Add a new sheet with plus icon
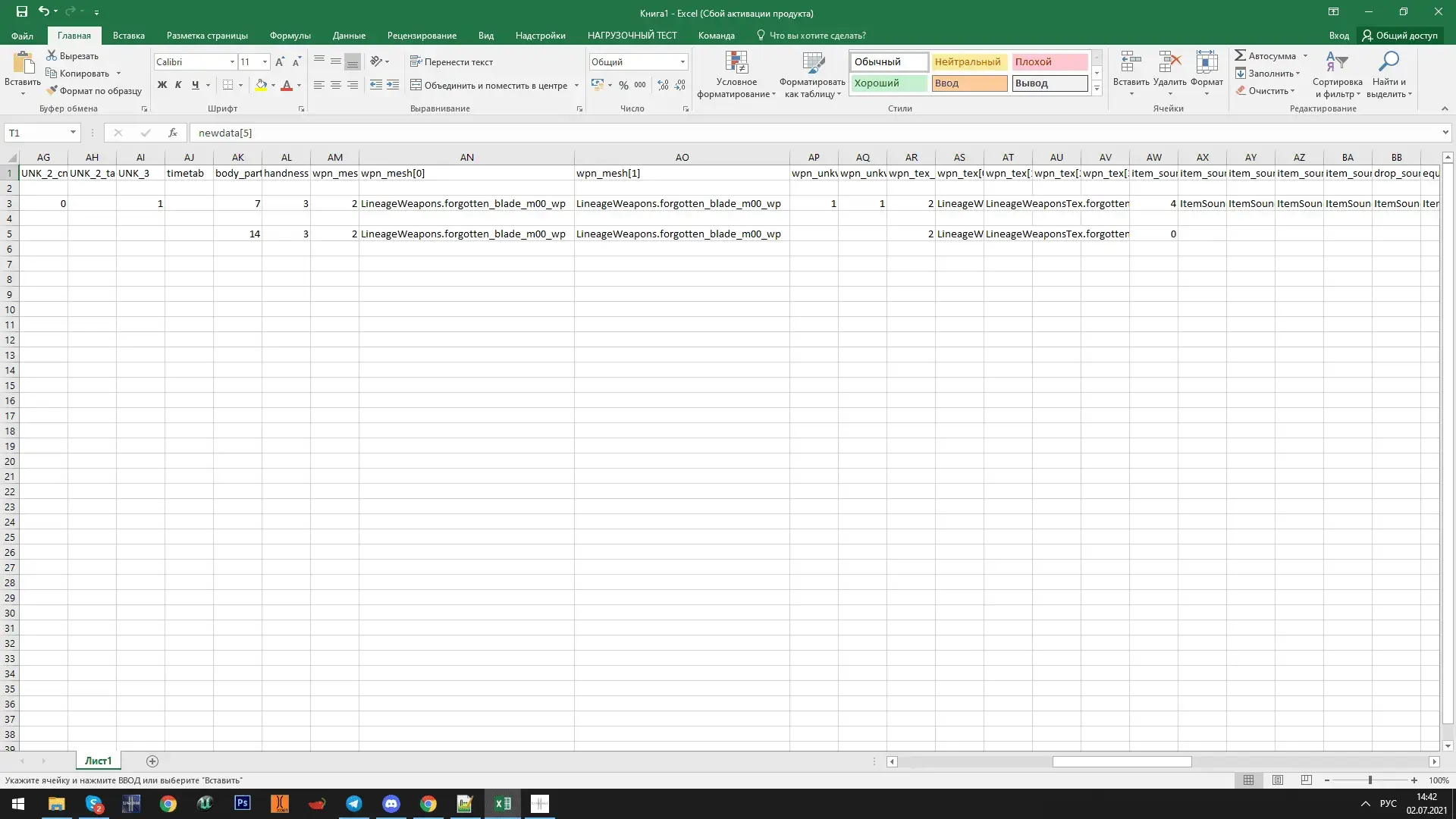The width and height of the screenshot is (1456, 819). [152, 761]
